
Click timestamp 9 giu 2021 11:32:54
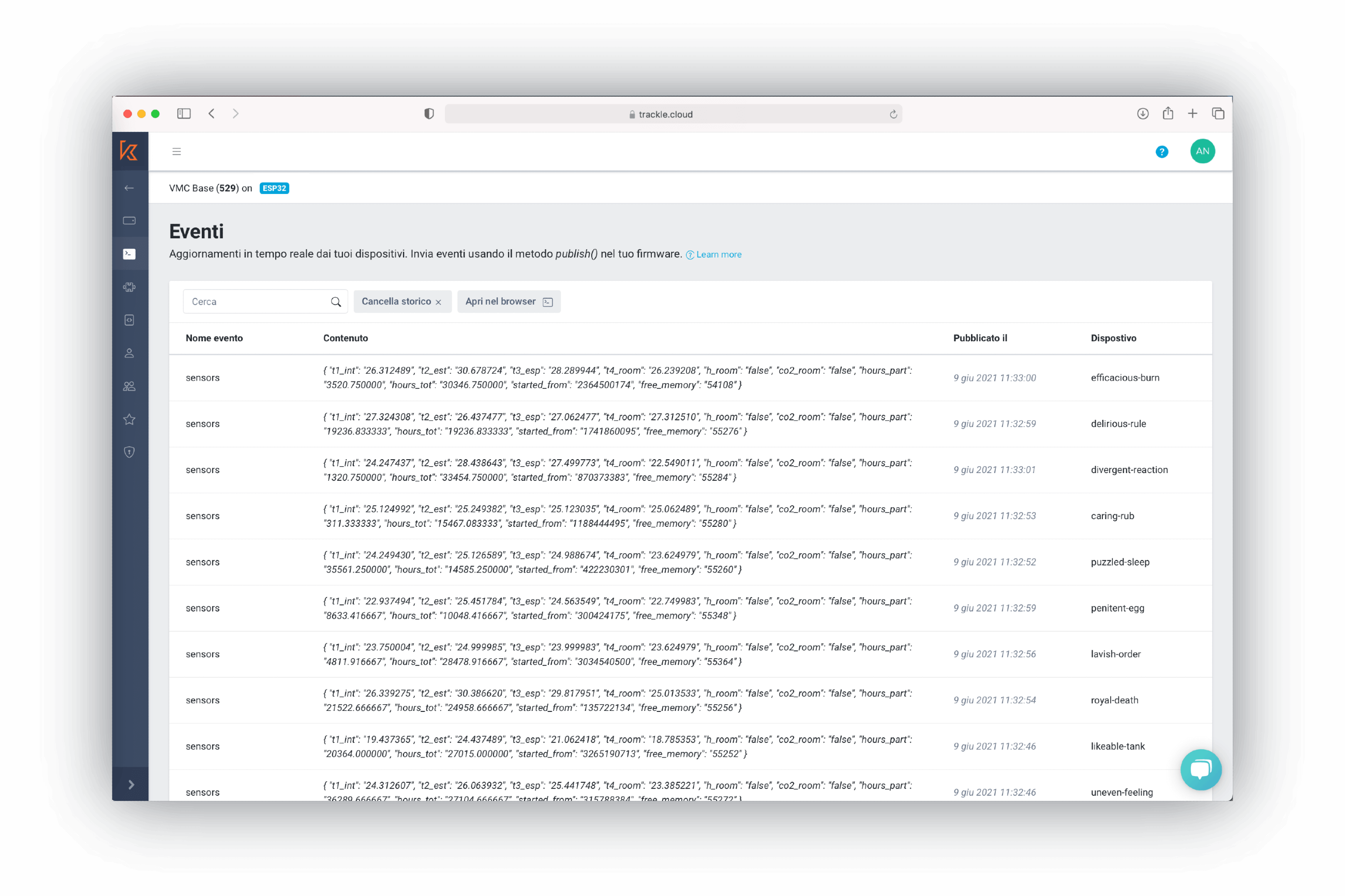point(995,701)
